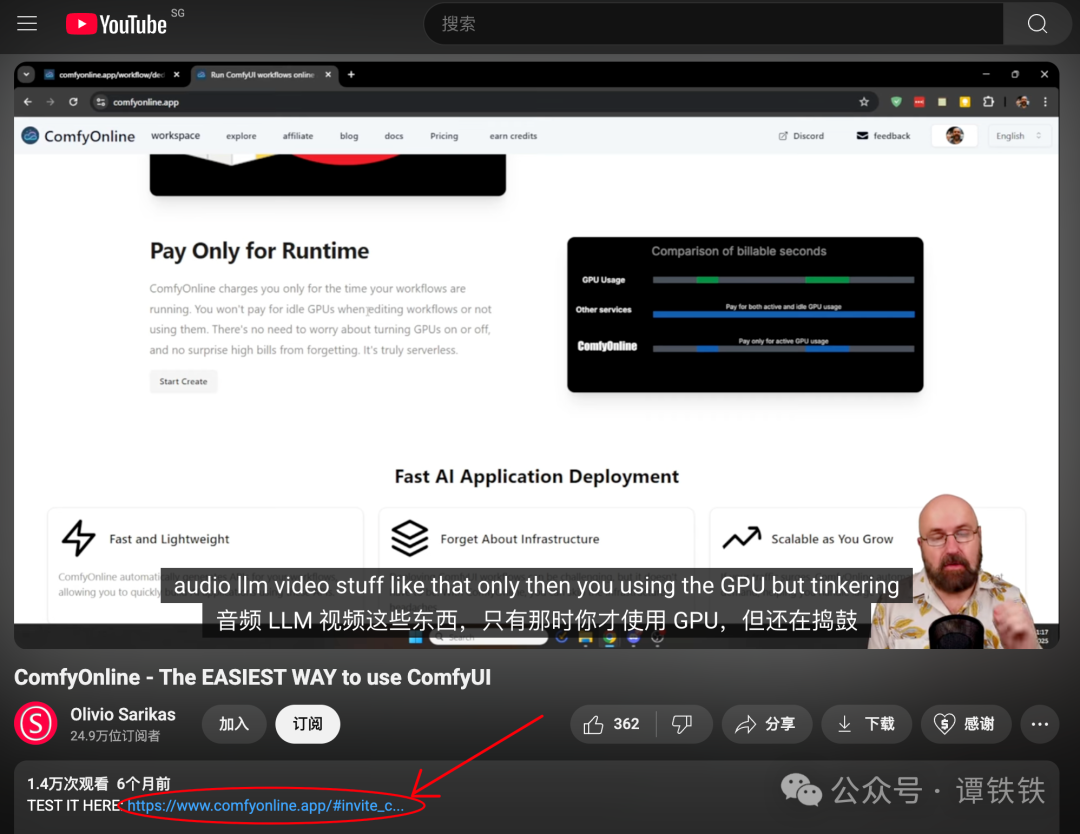
Task: Open the Discord link
Action: pyautogui.click(x=801, y=136)
